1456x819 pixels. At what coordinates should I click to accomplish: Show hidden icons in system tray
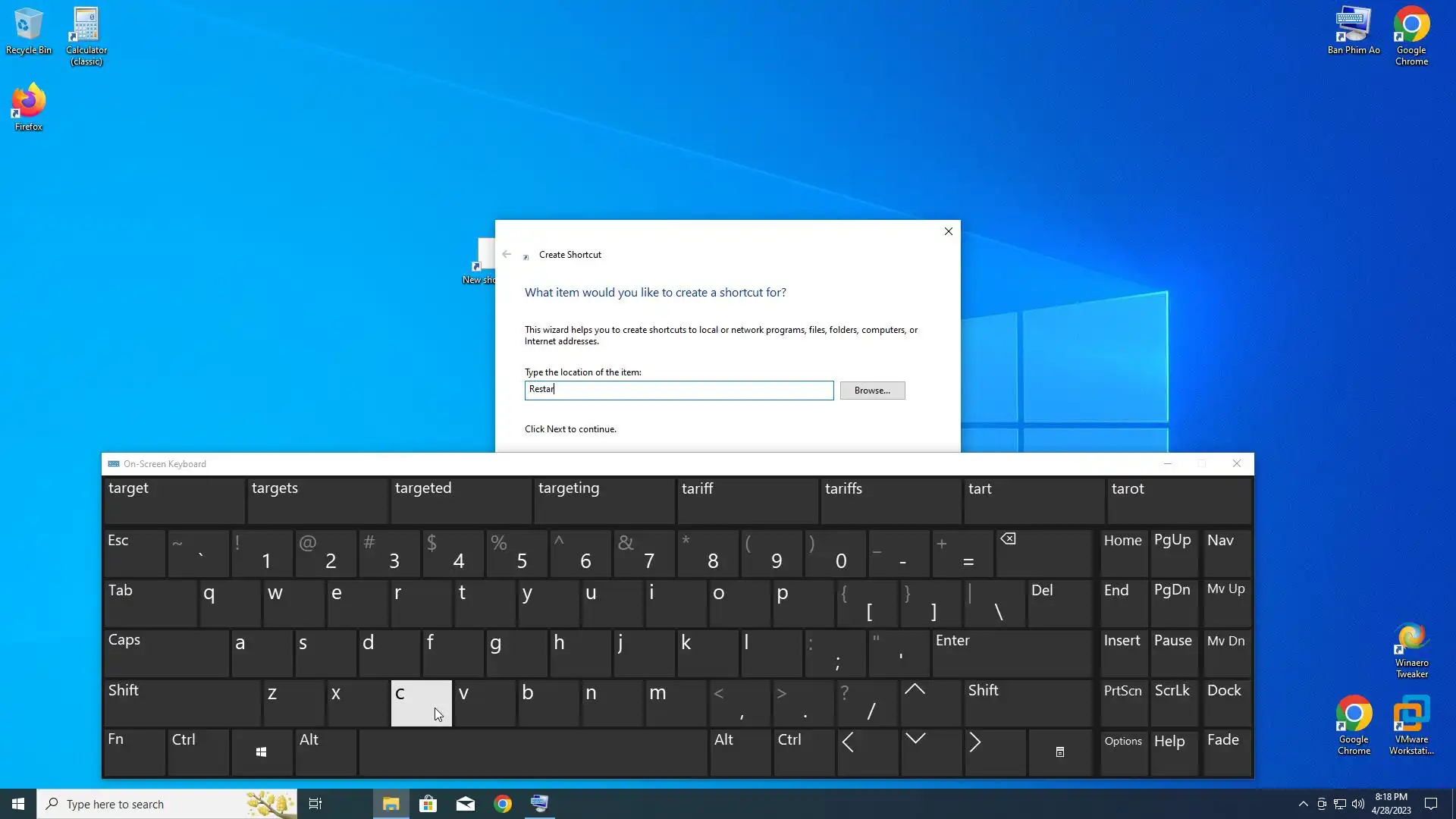click(x=1303, y=804)
